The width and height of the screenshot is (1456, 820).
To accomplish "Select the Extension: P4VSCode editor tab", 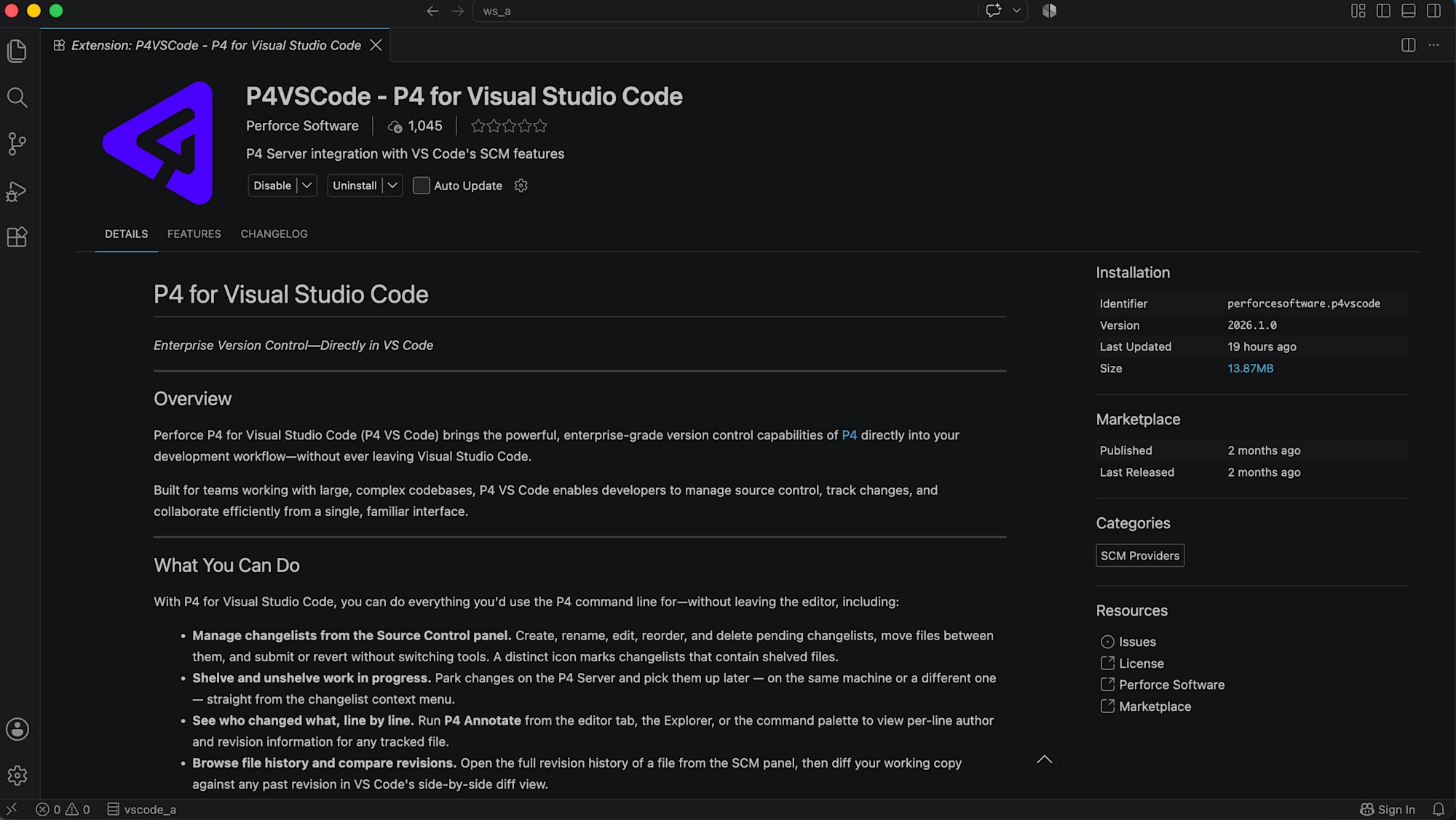I will pyautogui.click(x=215, y=45).
